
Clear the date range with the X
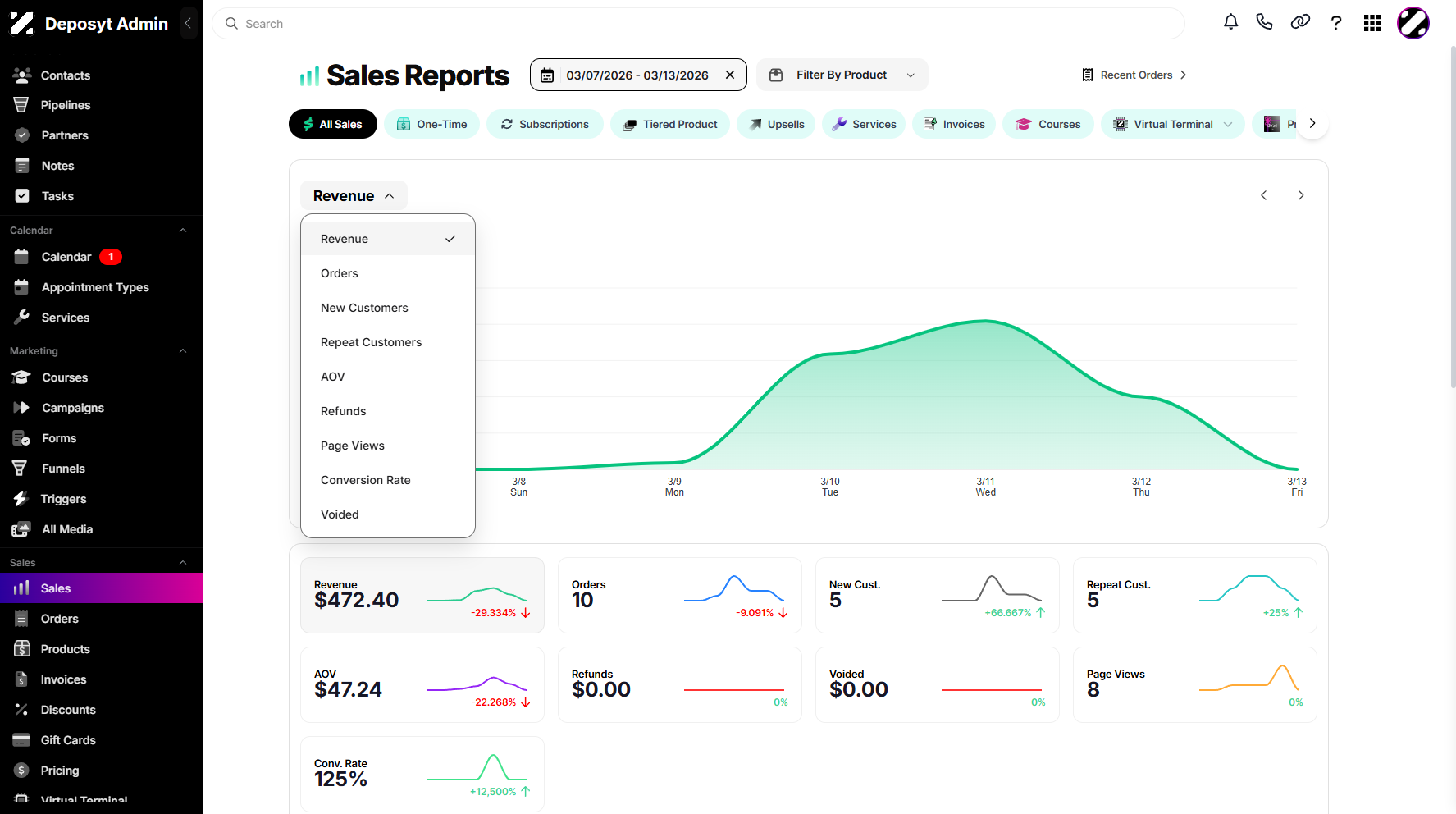[x=730, y=75]
